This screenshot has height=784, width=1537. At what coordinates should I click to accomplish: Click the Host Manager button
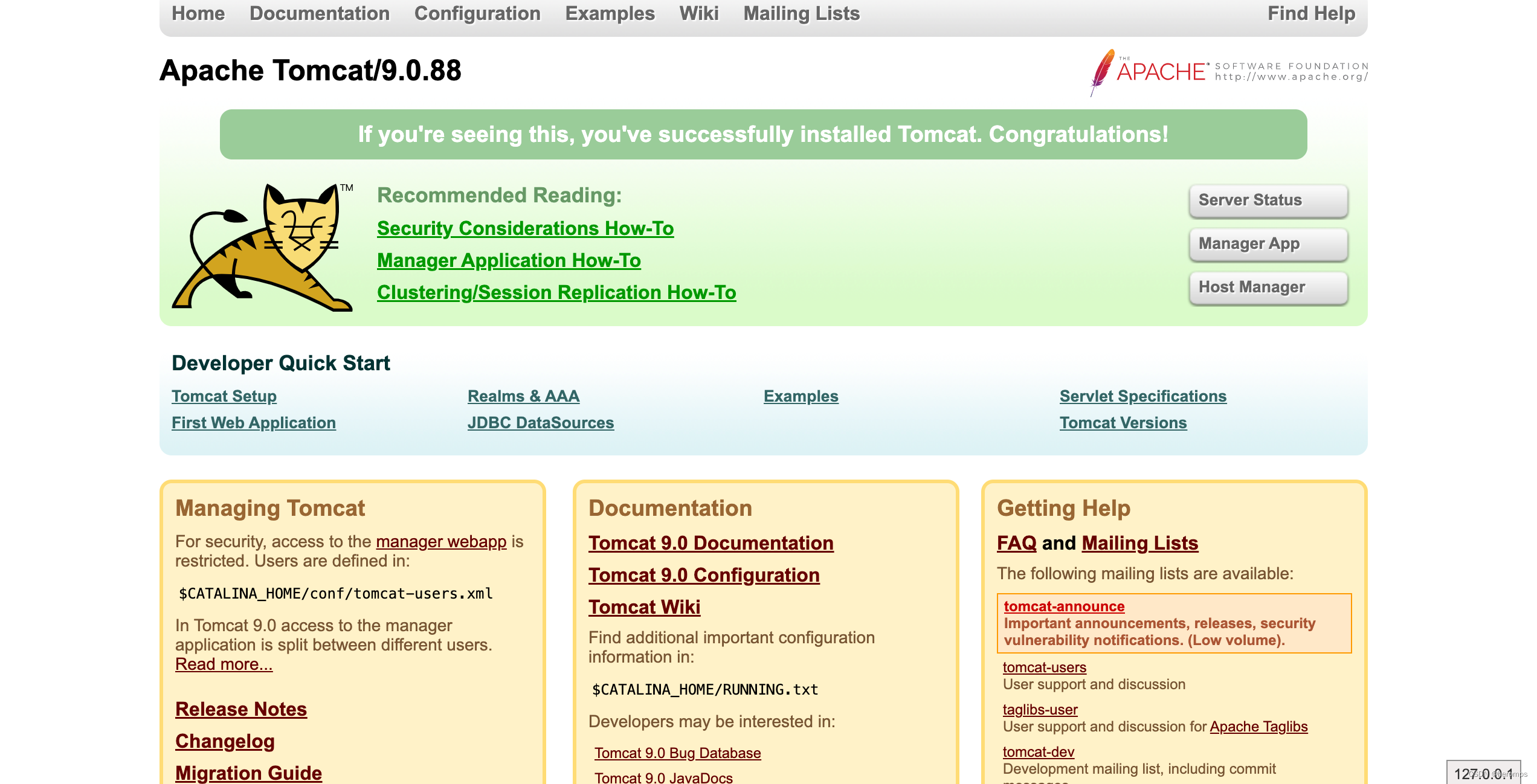(1268, 288)
